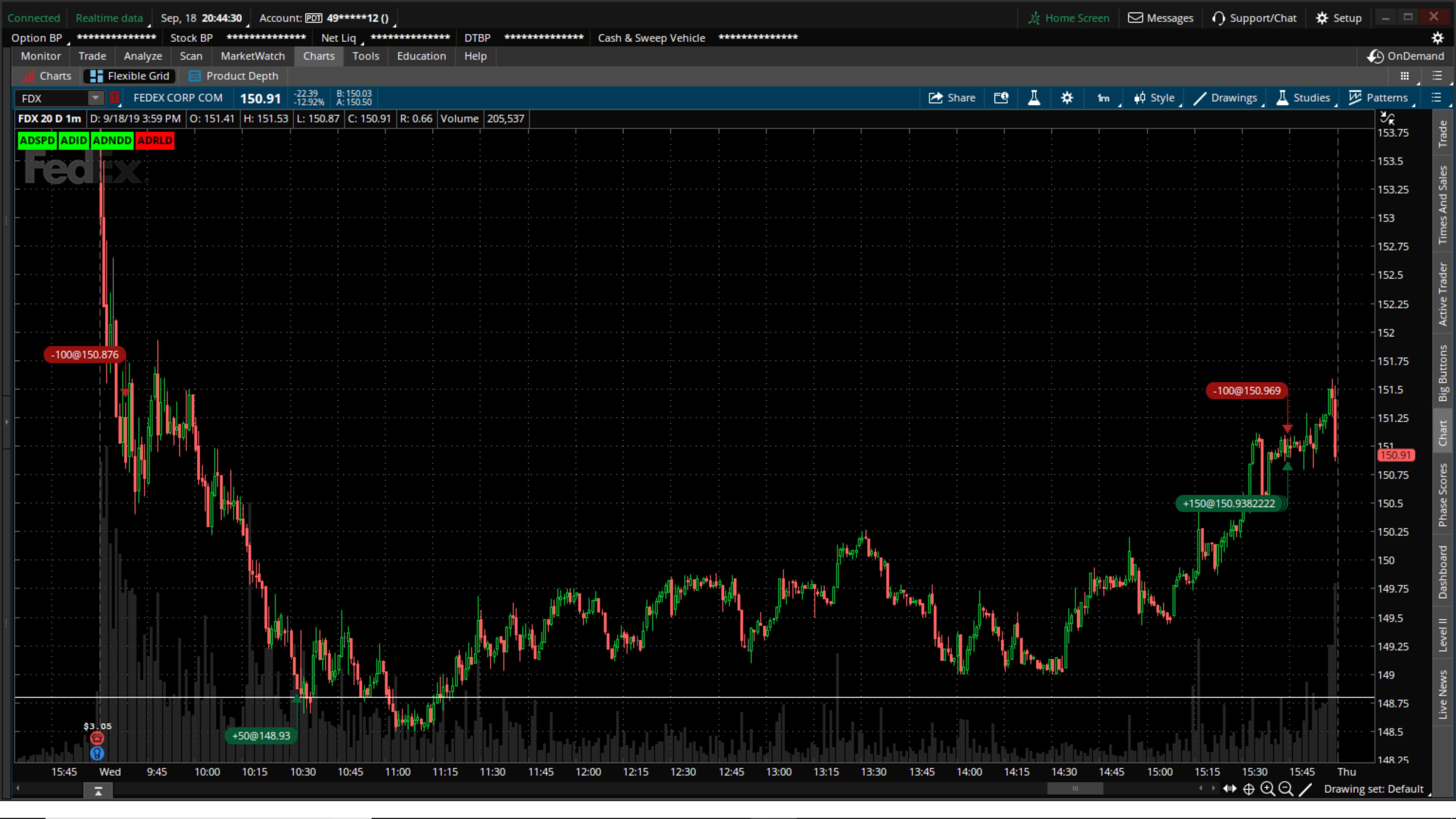Viewport: 1456px width, 819px height.
Task: Click scroll left arrow on time scrollbar
Action: (x=17, y=788)
